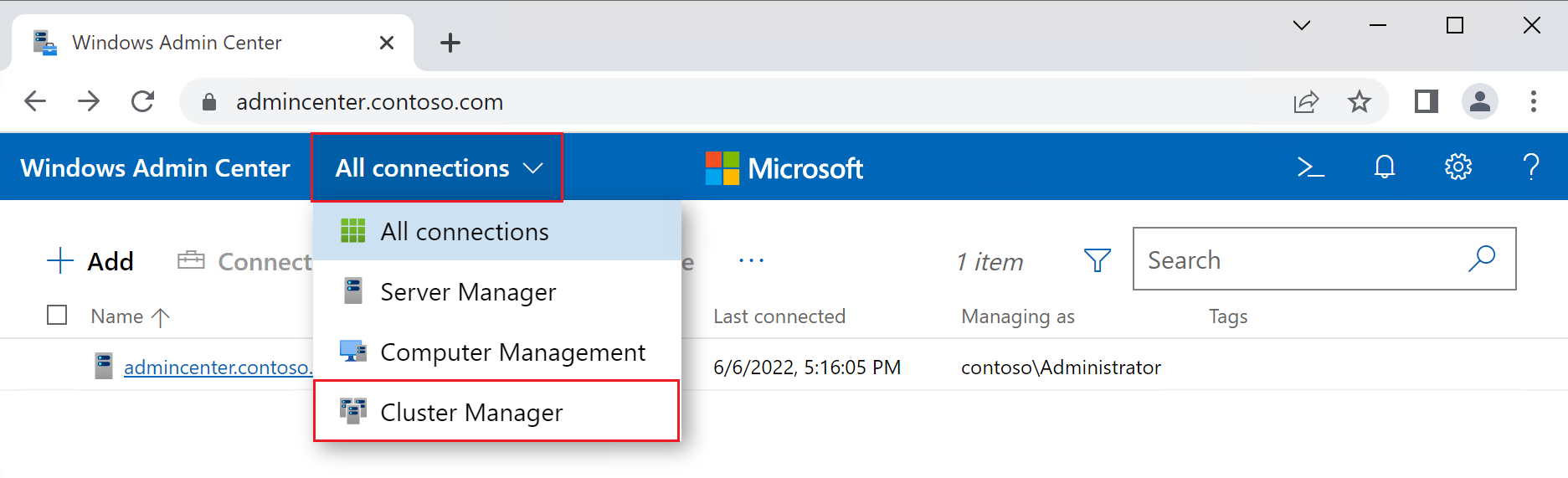This screenshot has width=1568, height=478.
Task: Open the more actions ellipsis menu
Action: pyautogui.click(x=751, y=260)
